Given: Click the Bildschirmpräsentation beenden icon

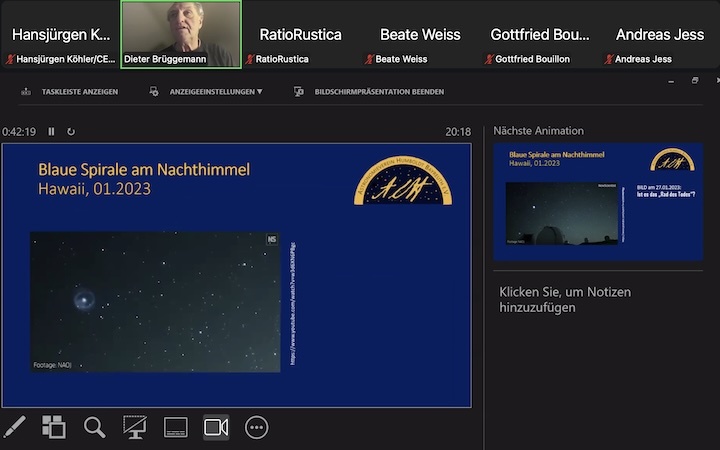Looking at the screenshot, I should click(x=299, y=92).
